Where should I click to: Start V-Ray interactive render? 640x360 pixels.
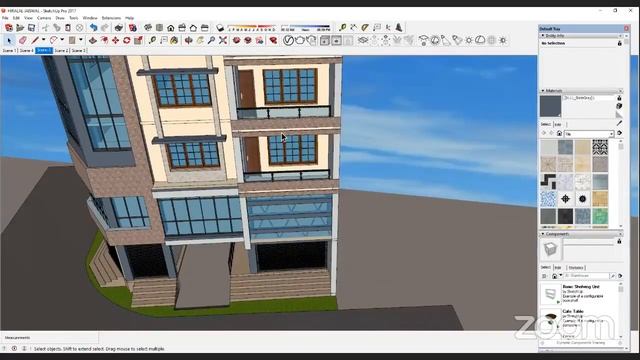[x=311, y=40]
